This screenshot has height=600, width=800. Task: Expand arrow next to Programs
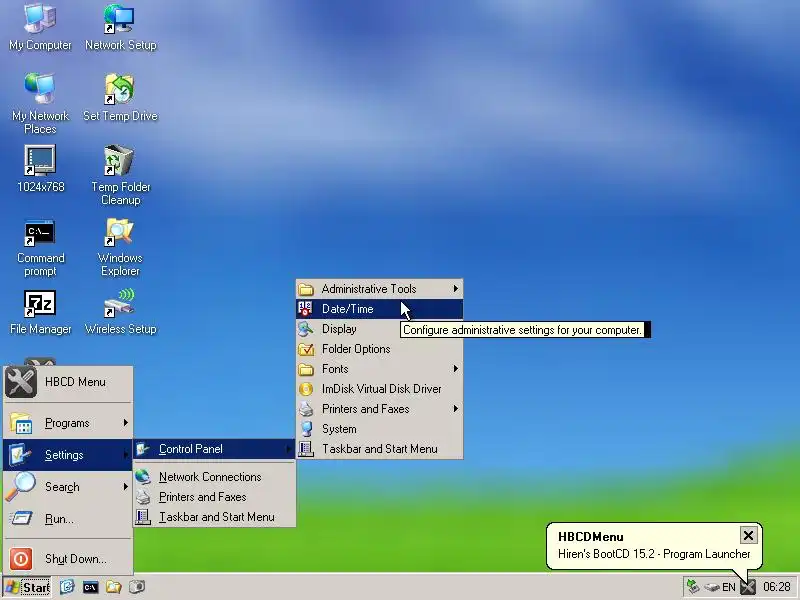coord(126,423)
